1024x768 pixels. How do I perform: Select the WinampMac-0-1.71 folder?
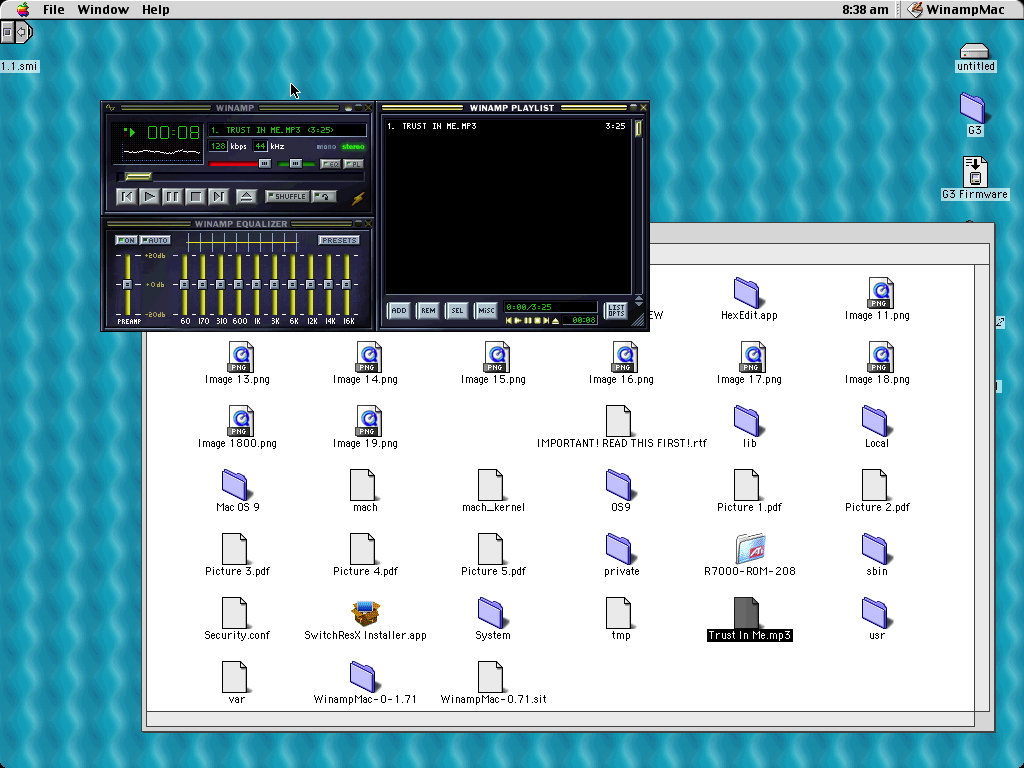point(365,682)
